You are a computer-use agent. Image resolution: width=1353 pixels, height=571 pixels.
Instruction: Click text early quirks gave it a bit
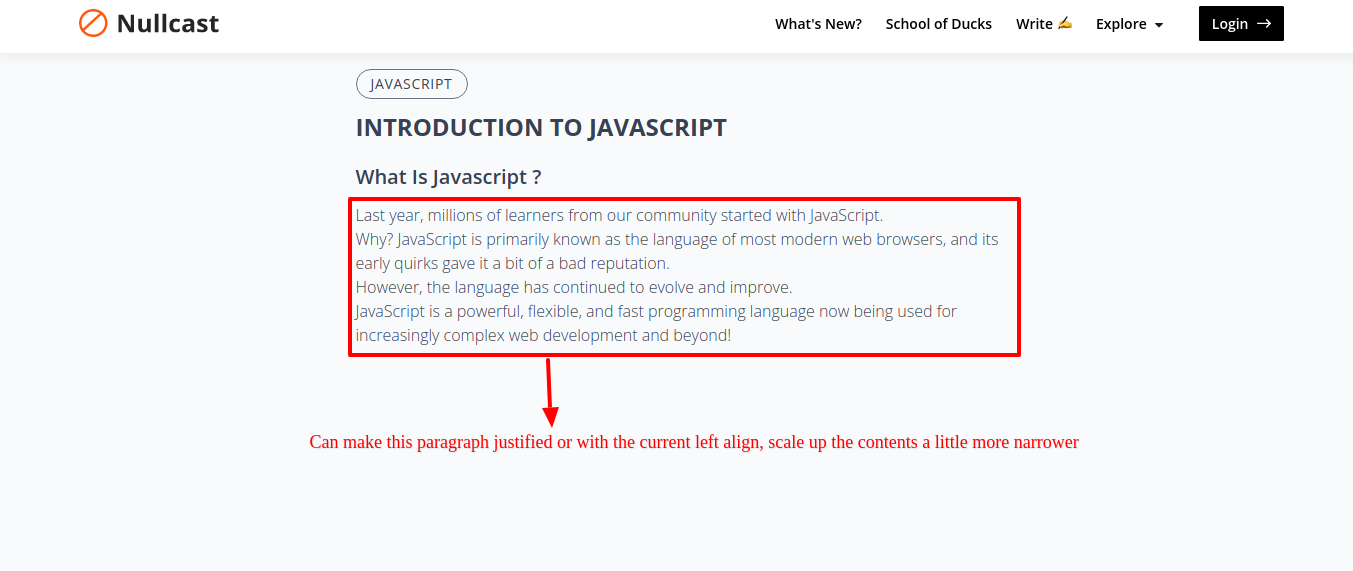click(x=513, y=263)
